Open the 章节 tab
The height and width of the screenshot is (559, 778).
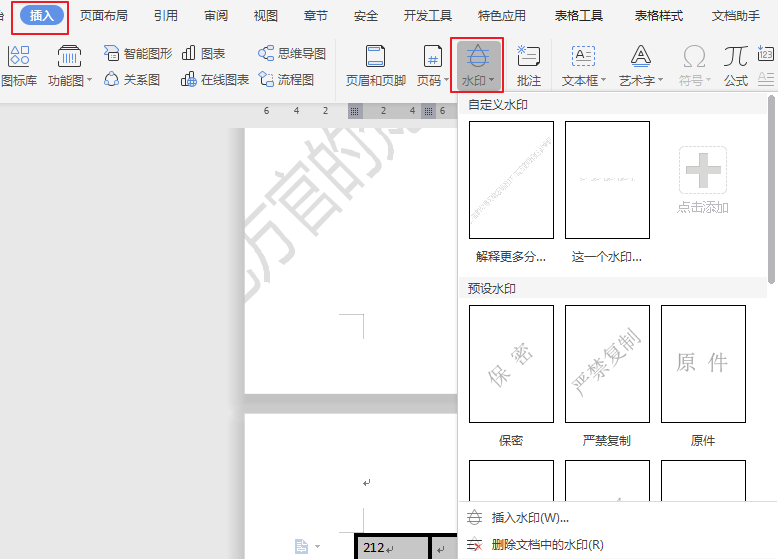(x=316, y=16)
